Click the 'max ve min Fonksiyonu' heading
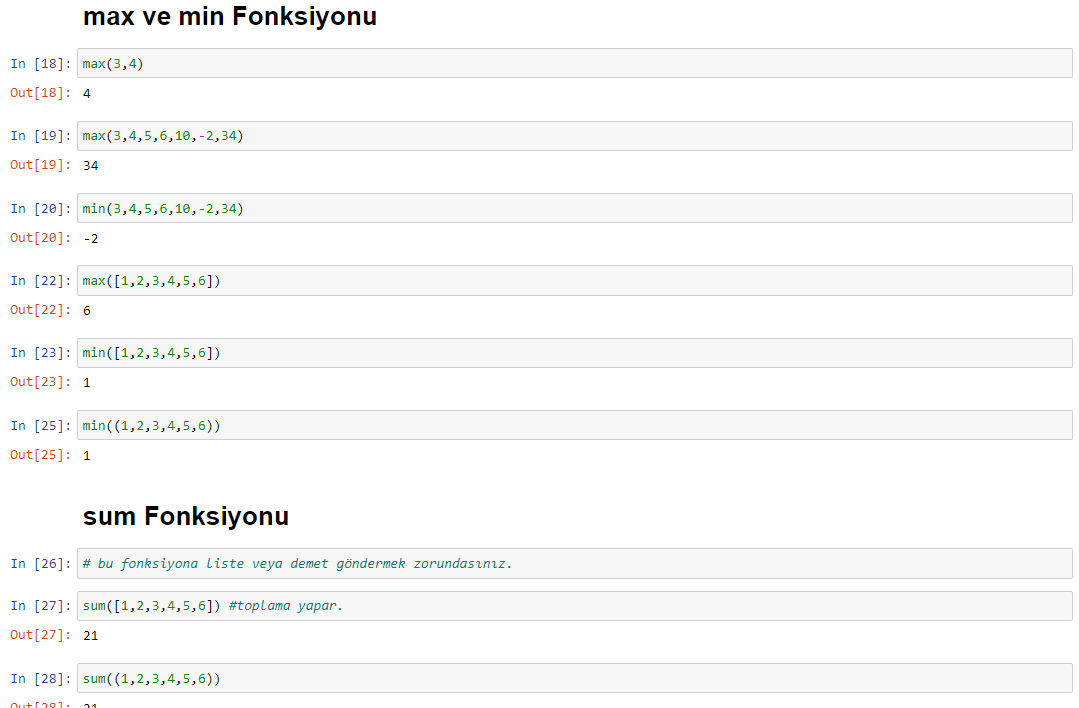The height and width of the screenshot is (708, 1079). pyautogui.click(x=230, y=16)
